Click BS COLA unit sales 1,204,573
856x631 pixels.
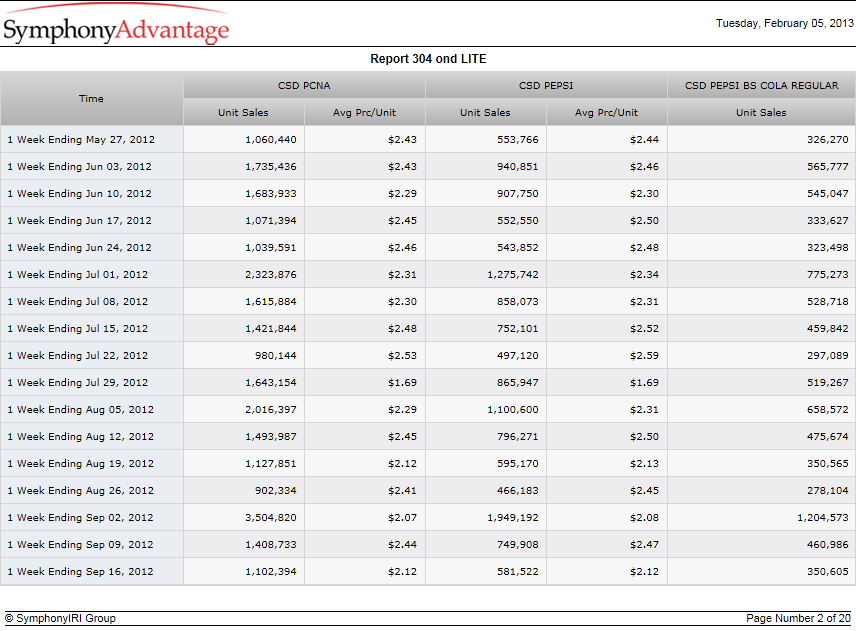[x=823, y=517]
